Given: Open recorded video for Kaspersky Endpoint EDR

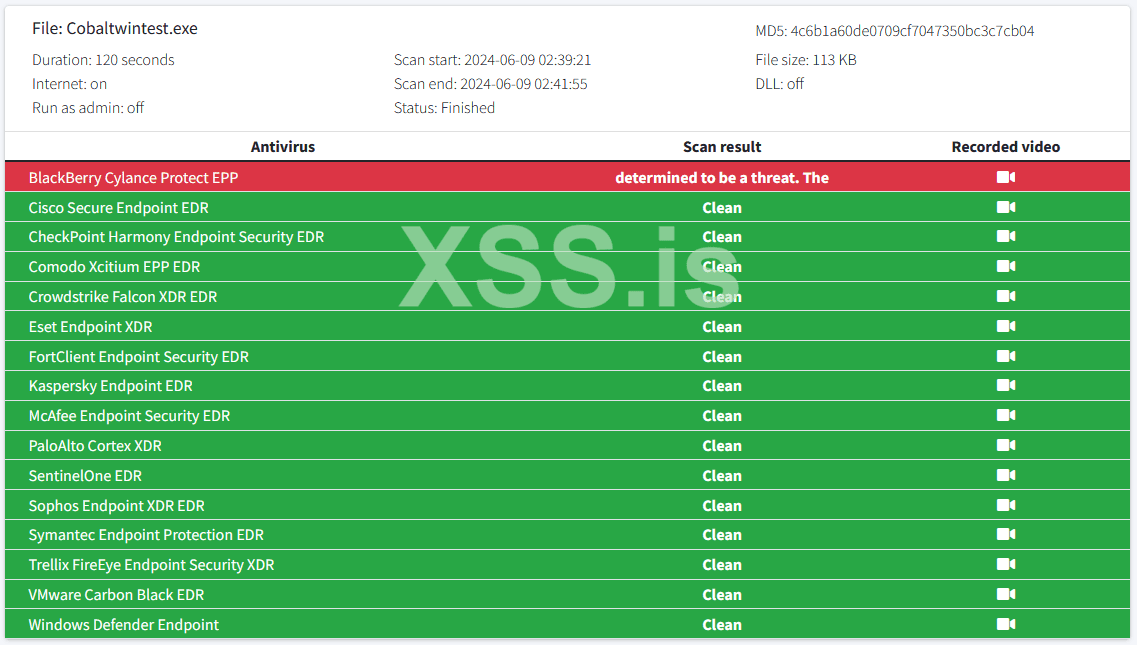Looking at the screenshot, I should click(x=1006, y=385).
